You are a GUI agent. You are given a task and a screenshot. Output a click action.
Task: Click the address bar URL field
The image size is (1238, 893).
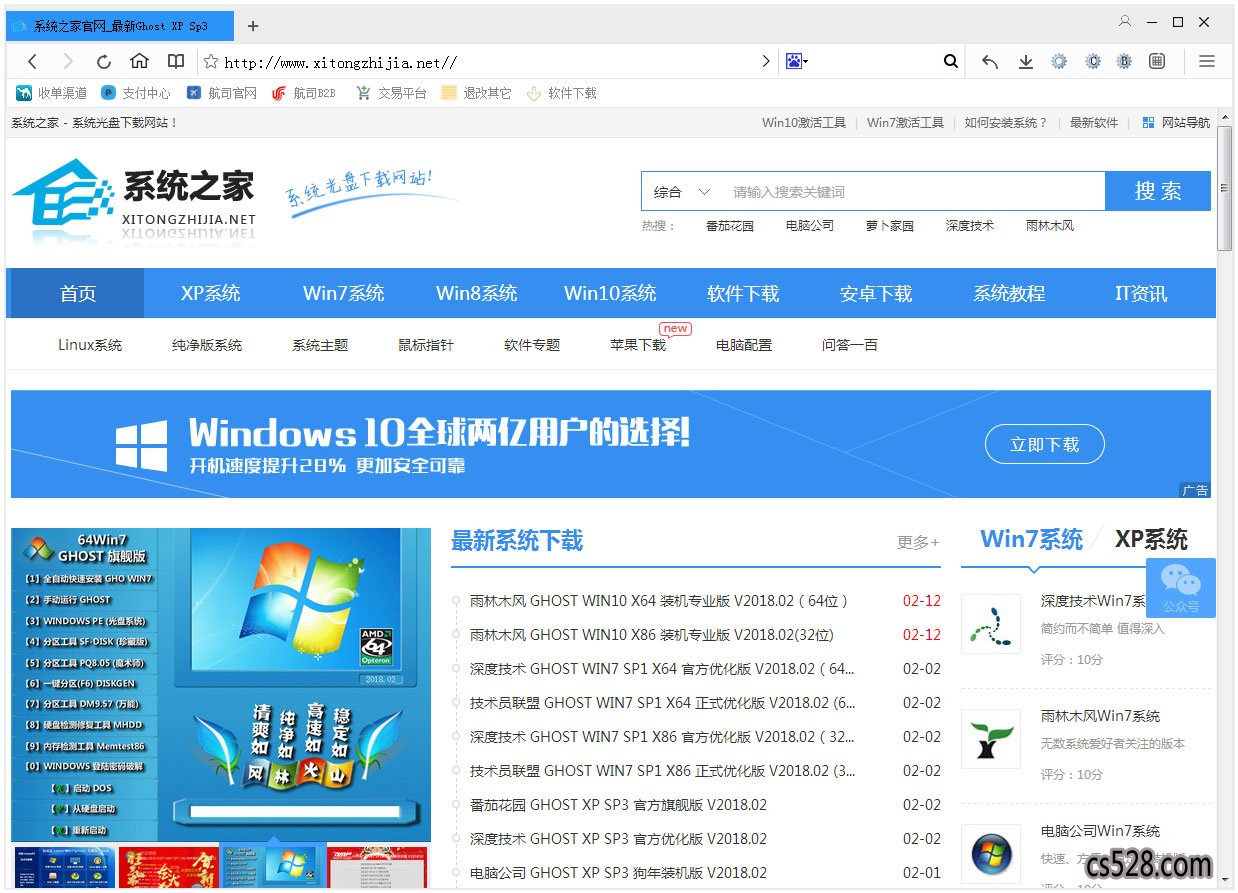click(x=488, y=62)
